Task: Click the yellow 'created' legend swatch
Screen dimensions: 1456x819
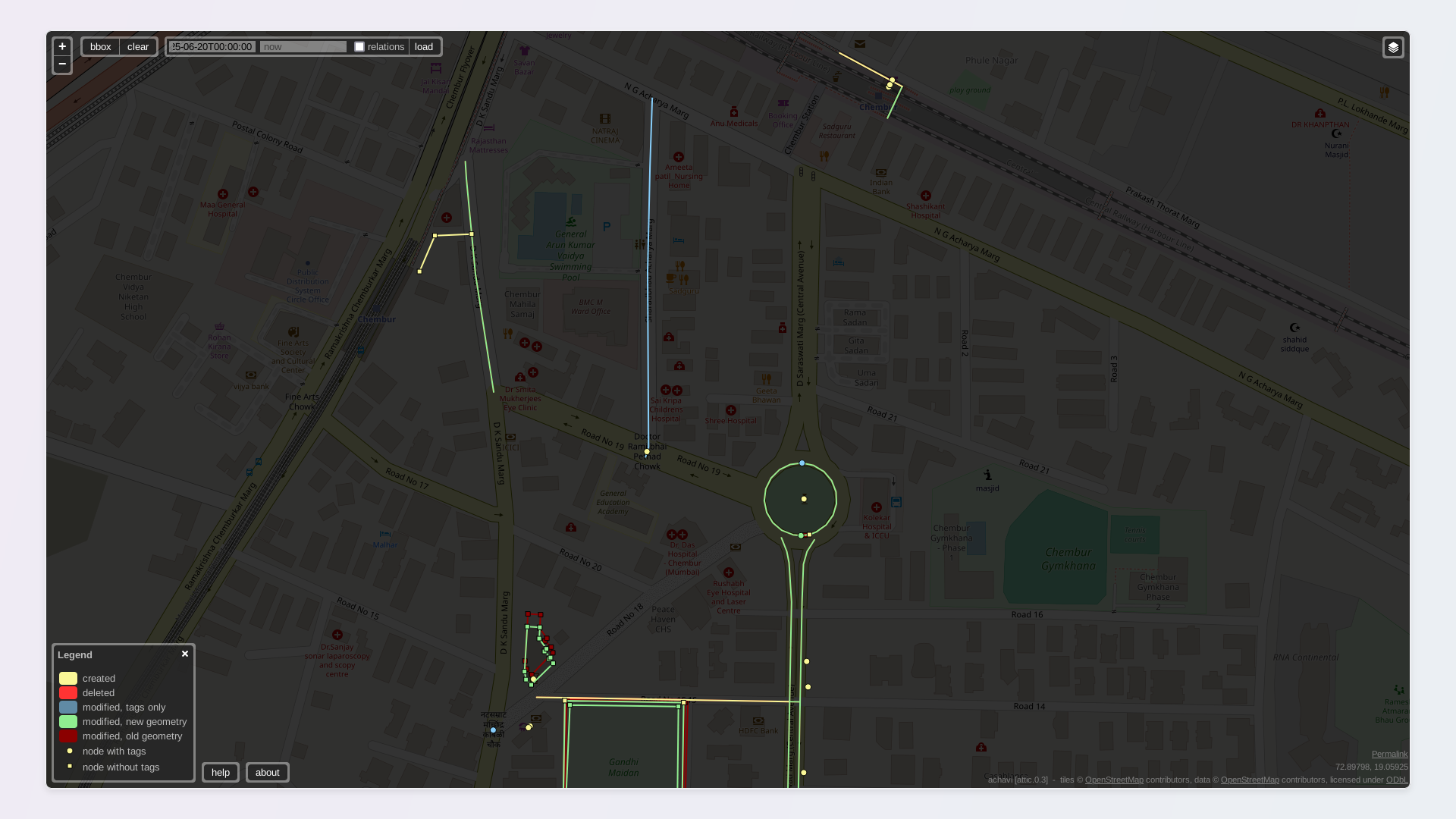Action: pos(68,679)
